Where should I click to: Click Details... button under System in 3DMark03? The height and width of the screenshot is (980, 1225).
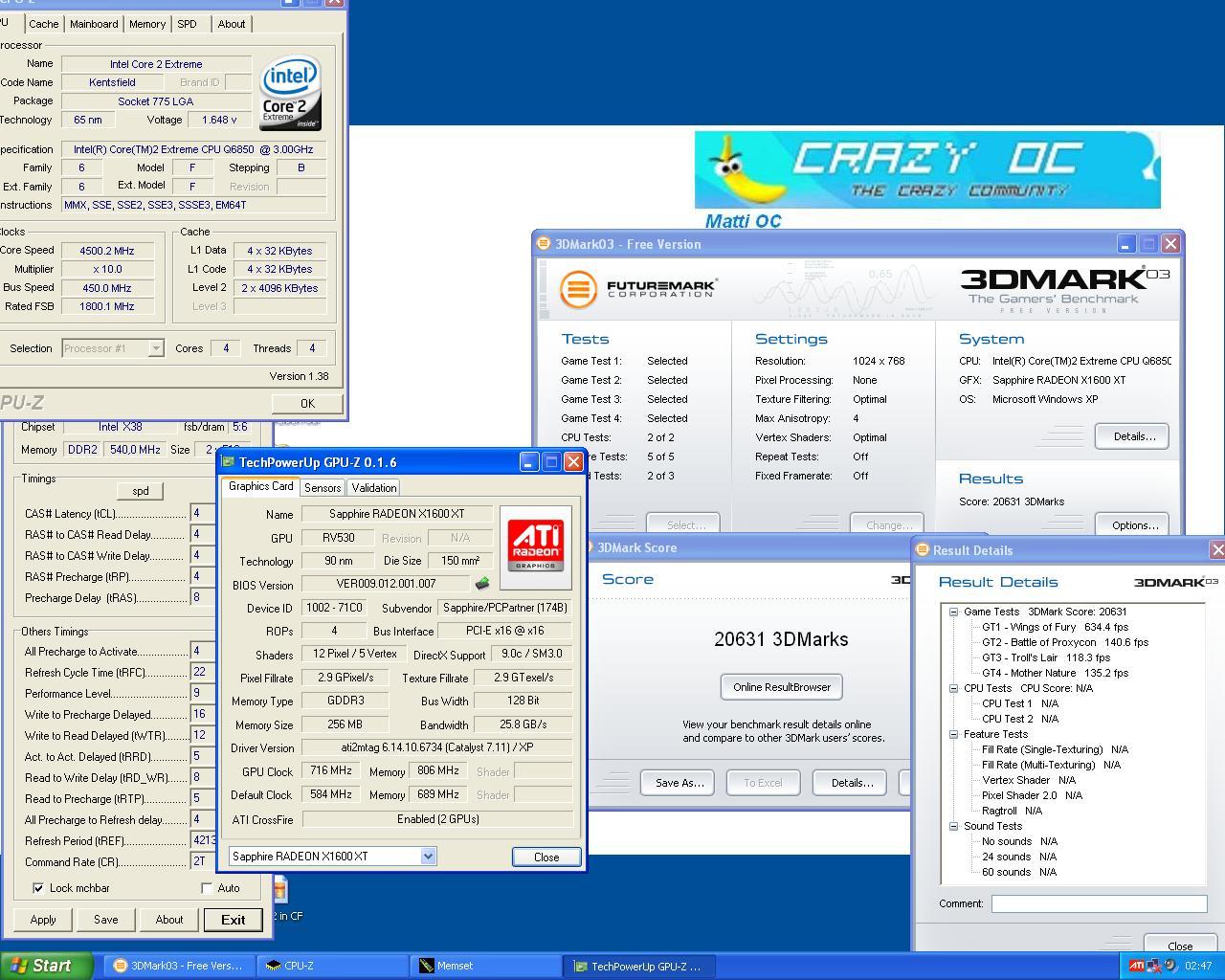coord(1134,436)
